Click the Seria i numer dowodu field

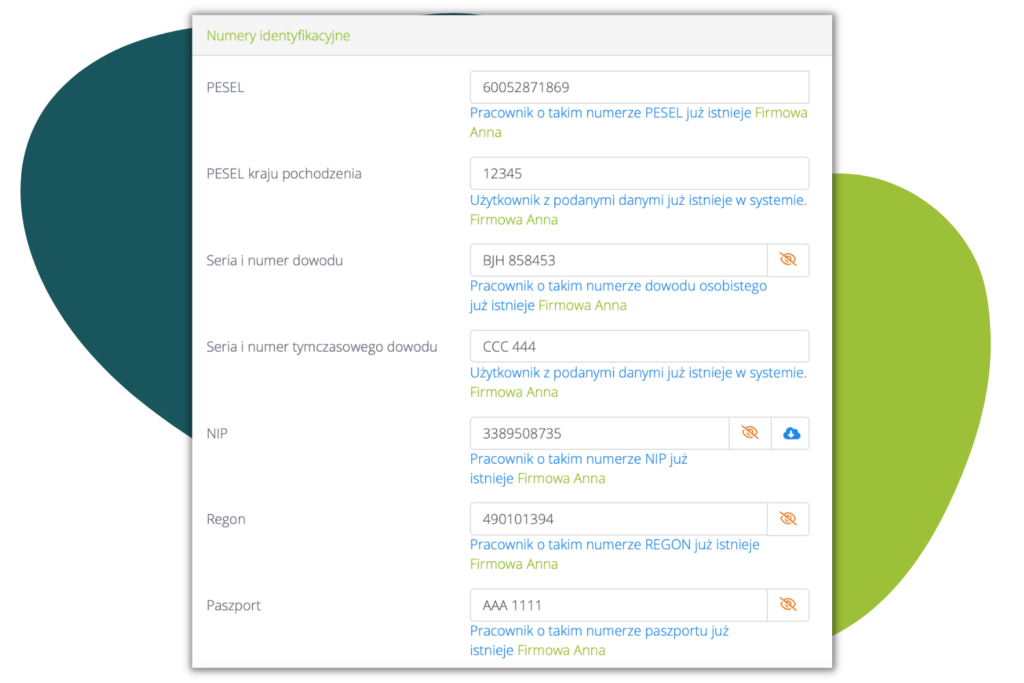tap(618, 260)
